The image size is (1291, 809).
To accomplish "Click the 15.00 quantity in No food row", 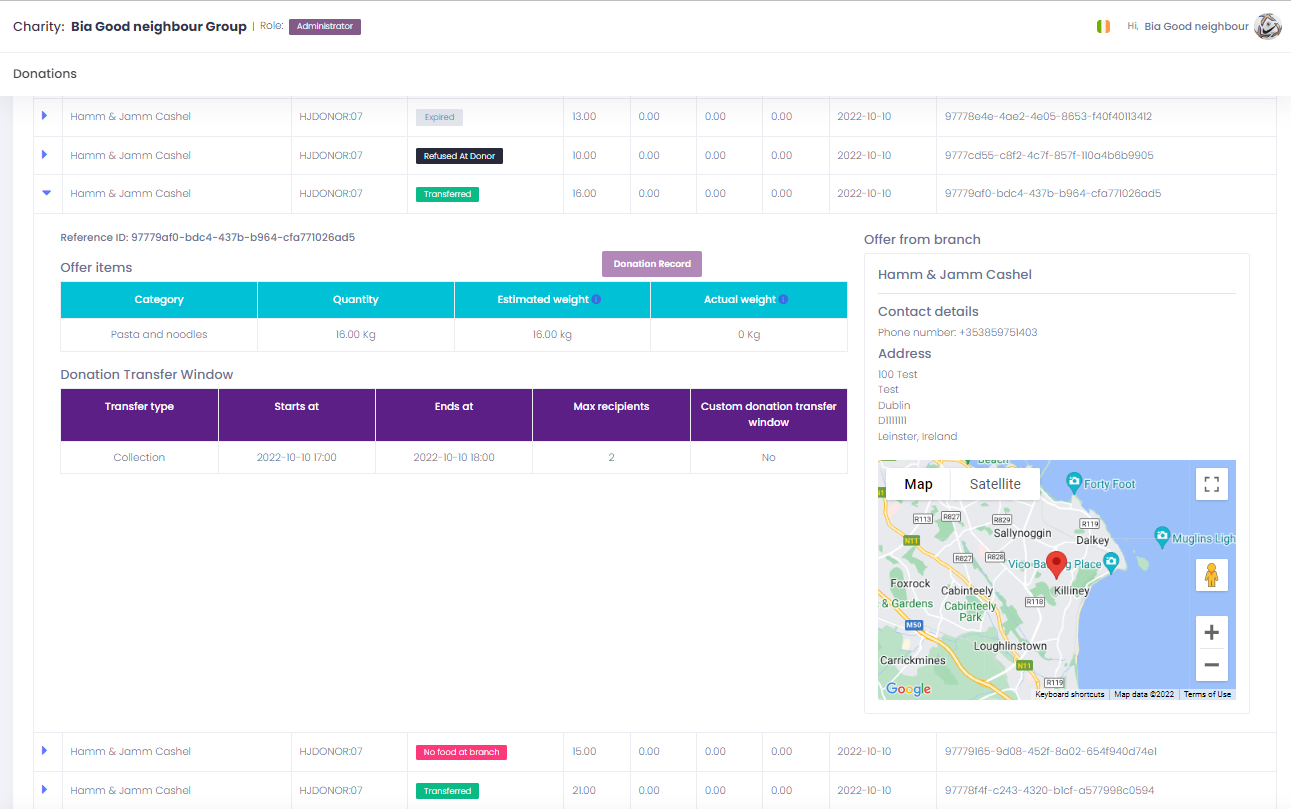I will [584, 751].
